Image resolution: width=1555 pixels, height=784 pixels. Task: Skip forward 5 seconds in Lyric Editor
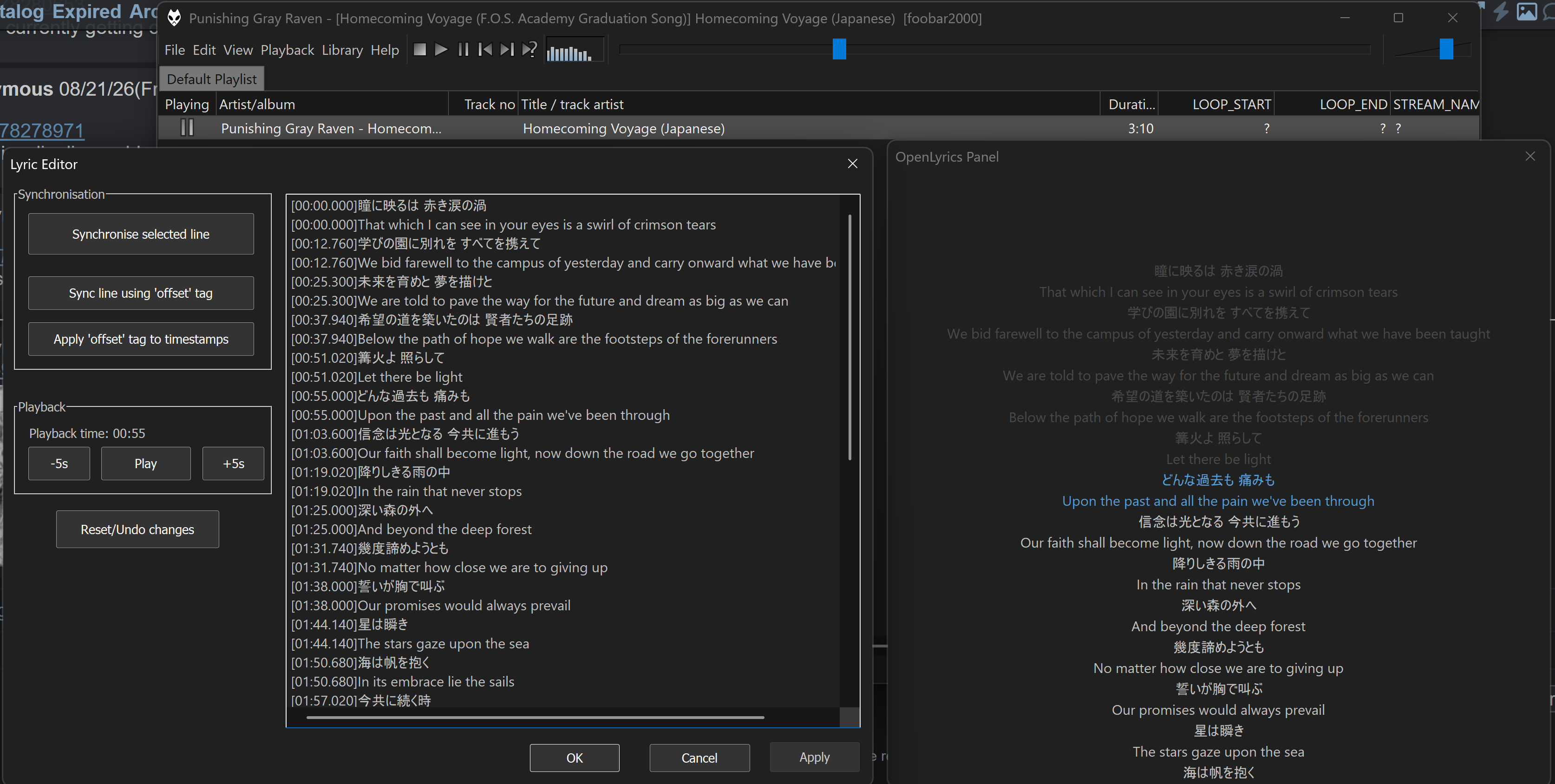pos(233,464)
